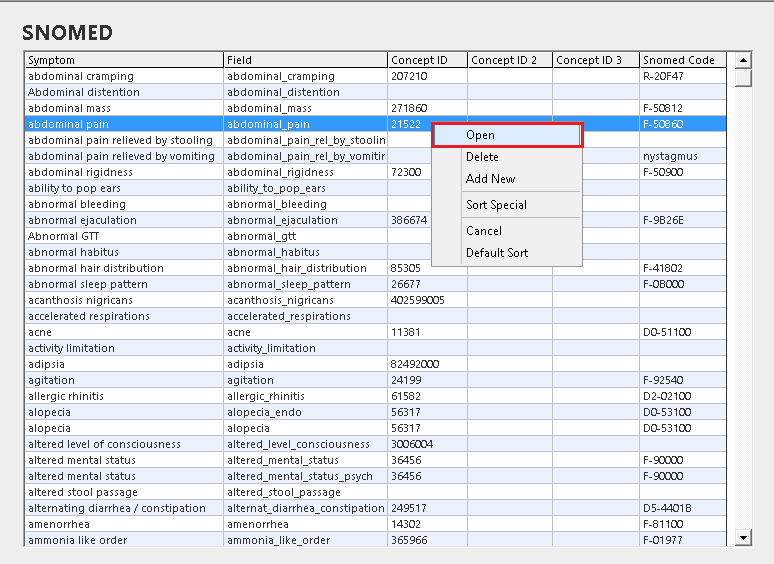The image size is (774, 564).
Task: Choose Default Sort menu entry
Action: point(507,253)
